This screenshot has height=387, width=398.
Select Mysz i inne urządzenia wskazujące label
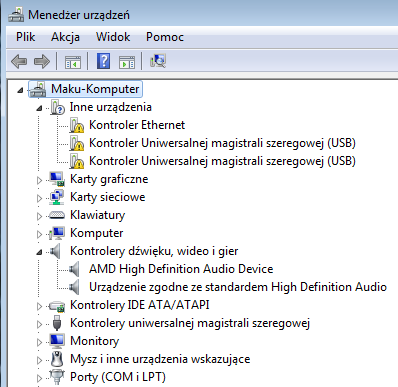point(160,359)
